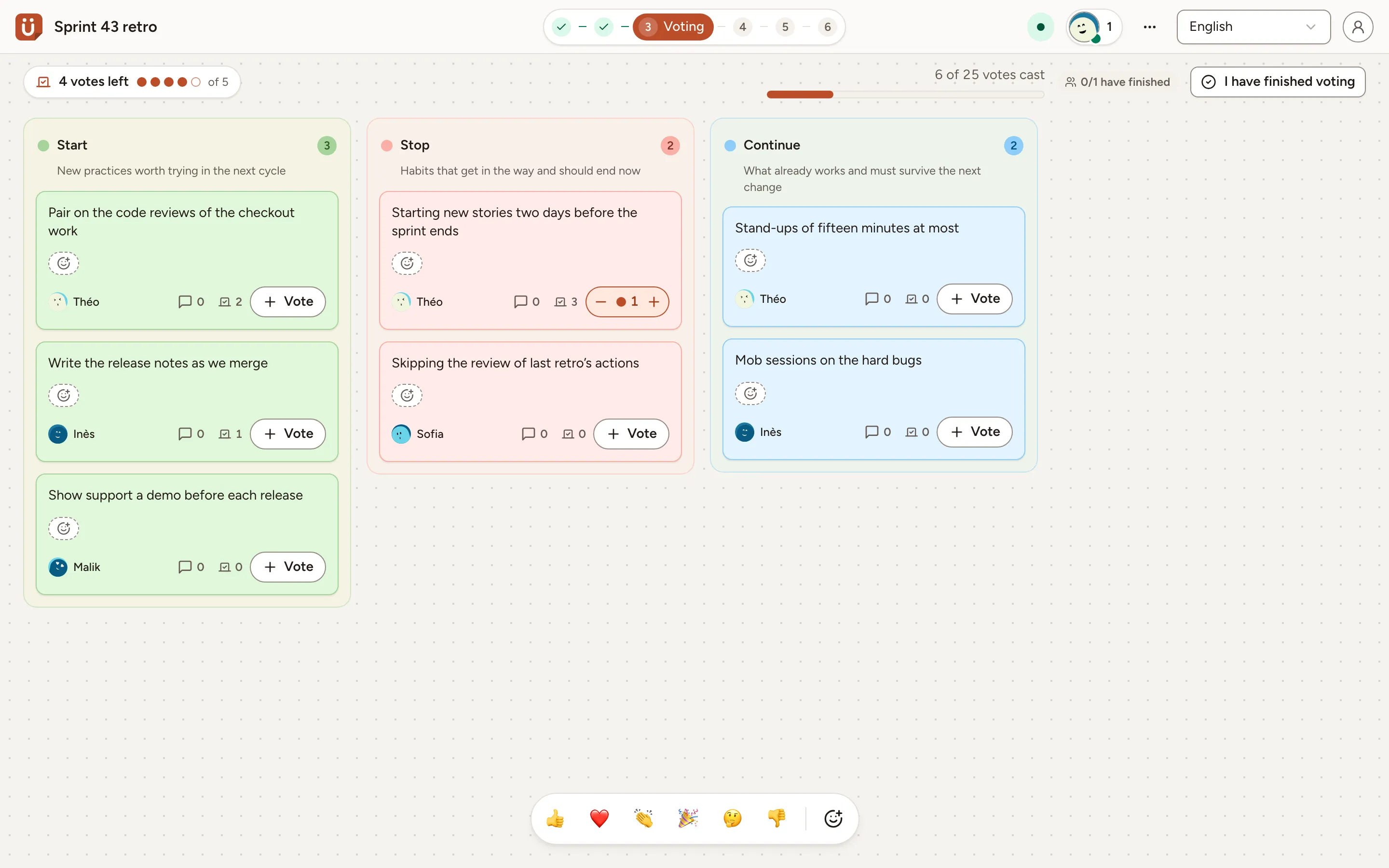The width and height of the screenshot is (1389, 868).
Task: Click the app logo beside Sprint 43 retro
Action: (x=29, y=27)
